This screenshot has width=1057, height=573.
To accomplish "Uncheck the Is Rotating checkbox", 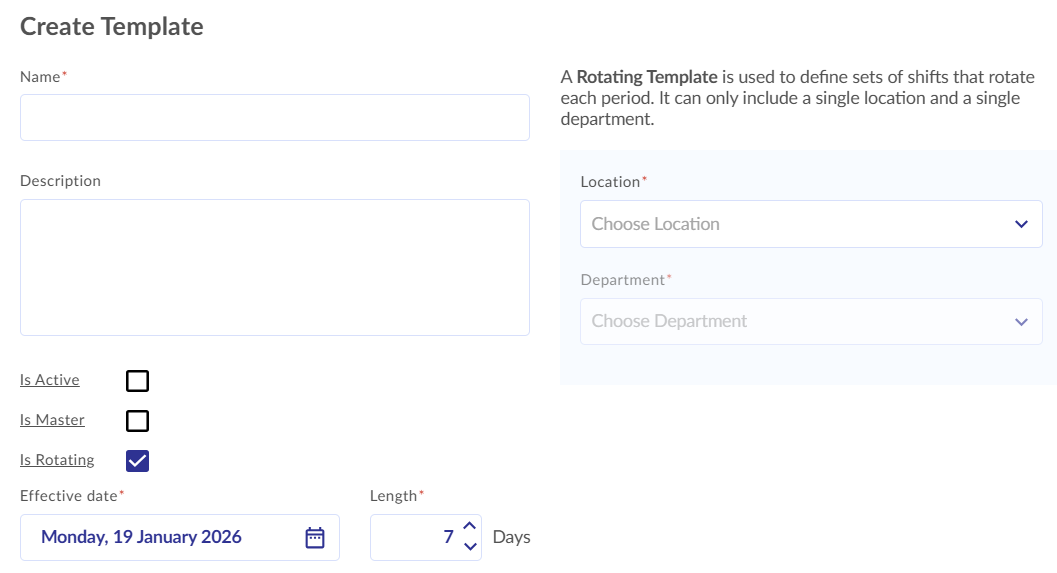I will click(137, 461).
